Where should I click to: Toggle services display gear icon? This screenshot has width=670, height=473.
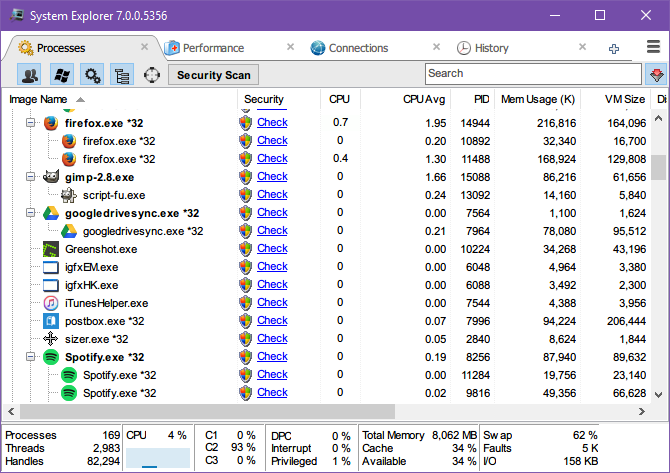point(92,74)
